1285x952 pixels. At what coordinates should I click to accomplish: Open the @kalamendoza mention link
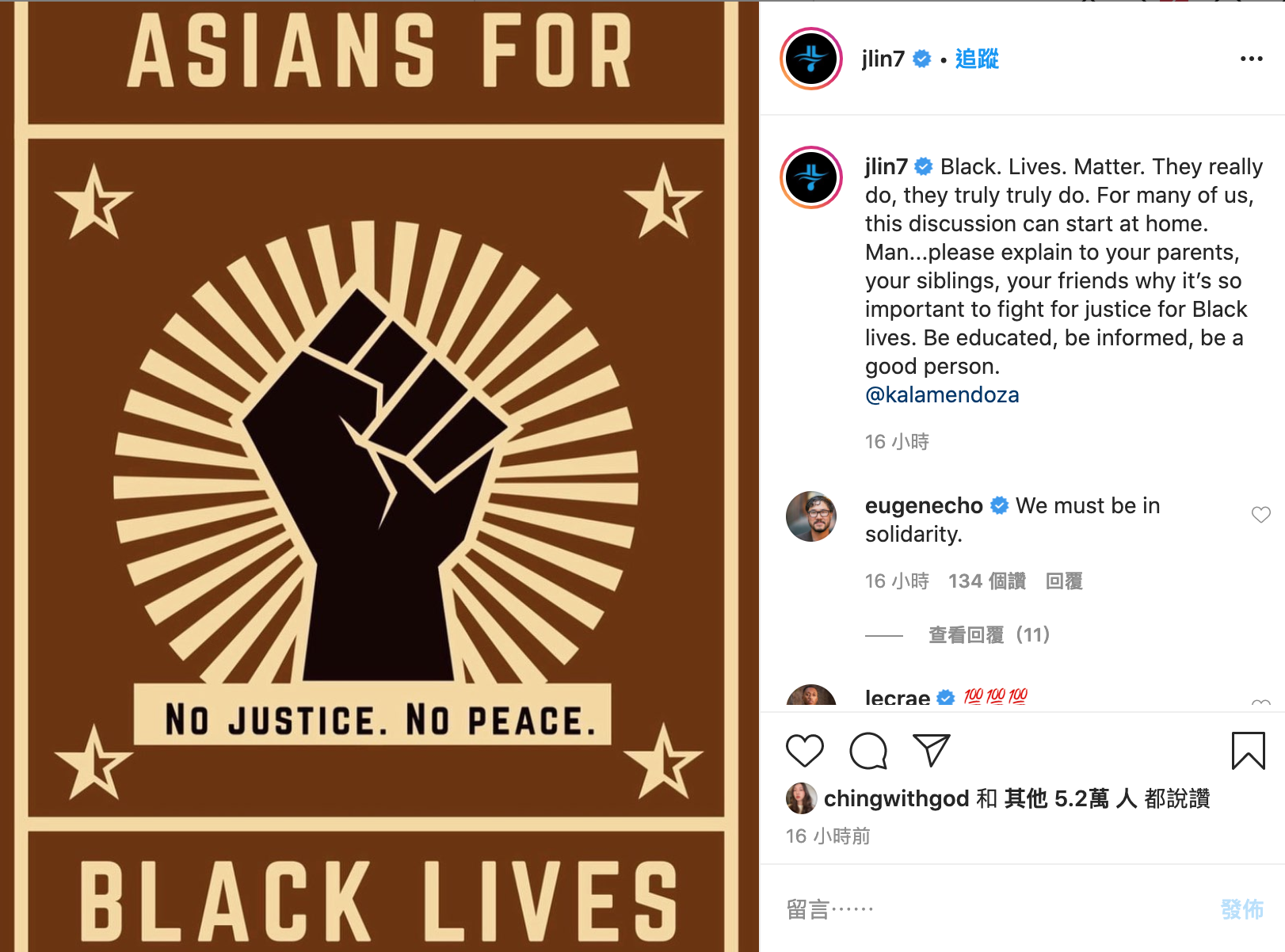coord(942,394)
